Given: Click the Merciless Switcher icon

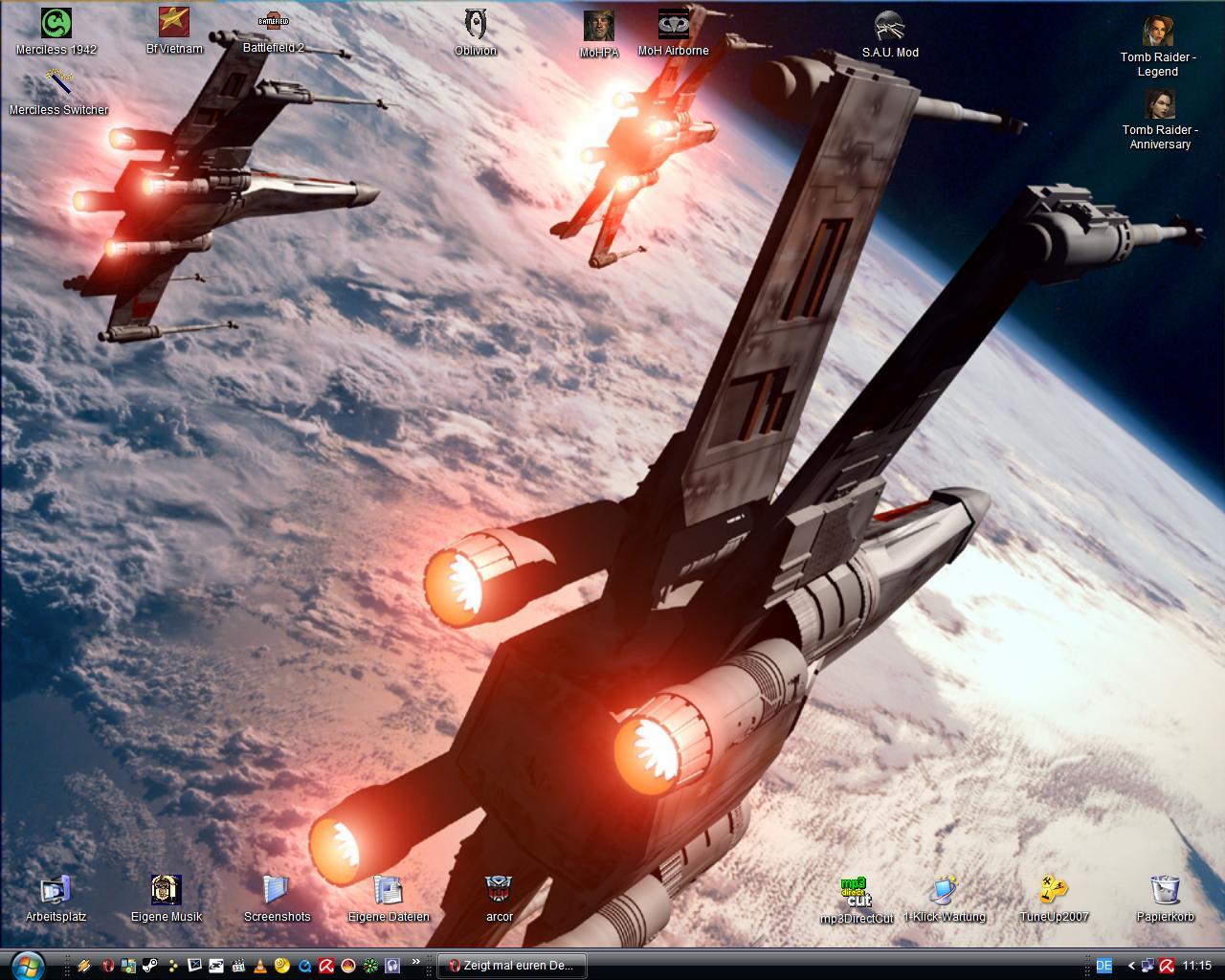Looking at the screenshot, I should [x=58, y=92].
